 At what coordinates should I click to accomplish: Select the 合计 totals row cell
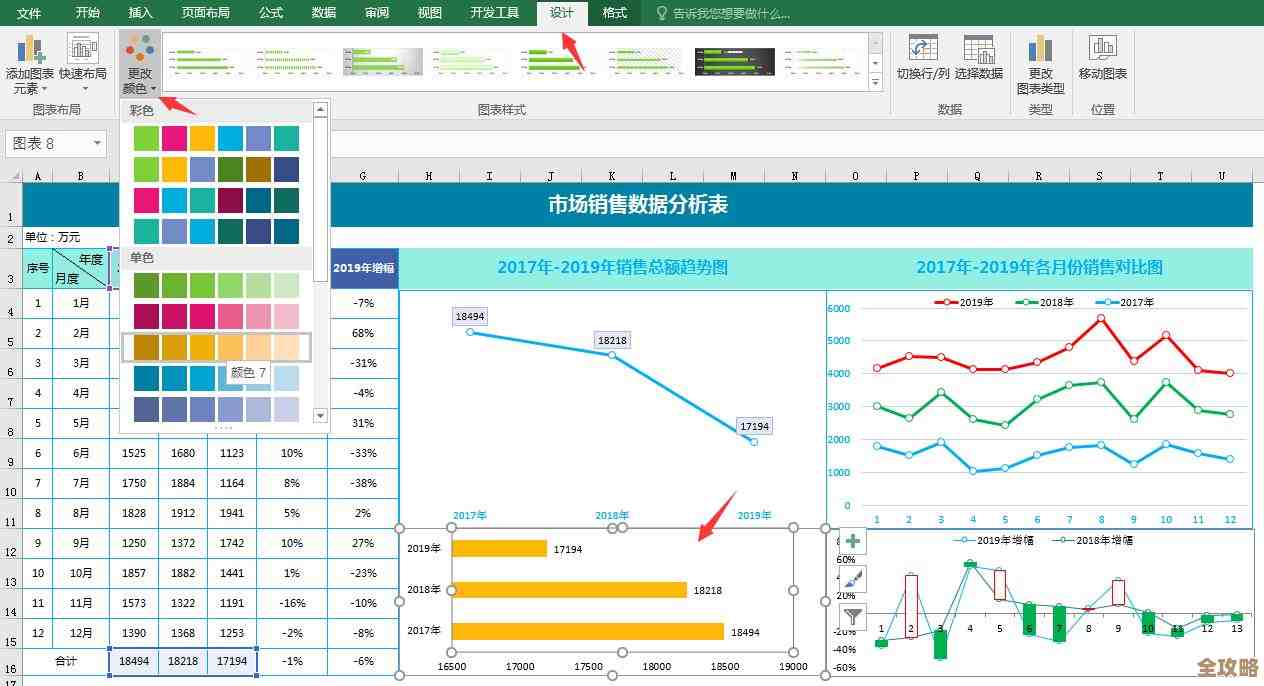click(x=66, y=661)
